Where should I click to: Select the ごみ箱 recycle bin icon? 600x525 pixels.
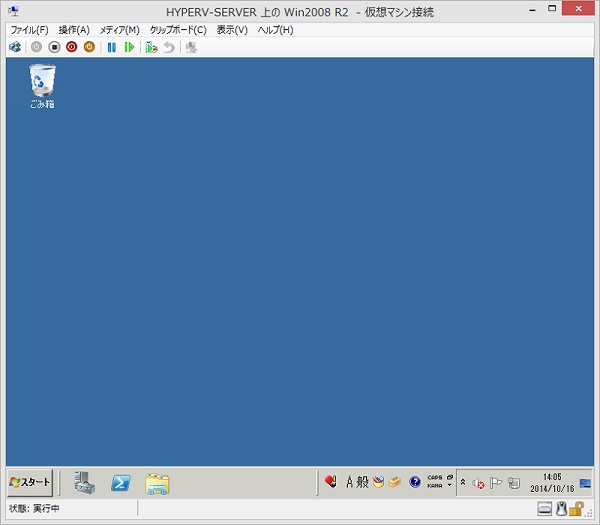[42, 86]
